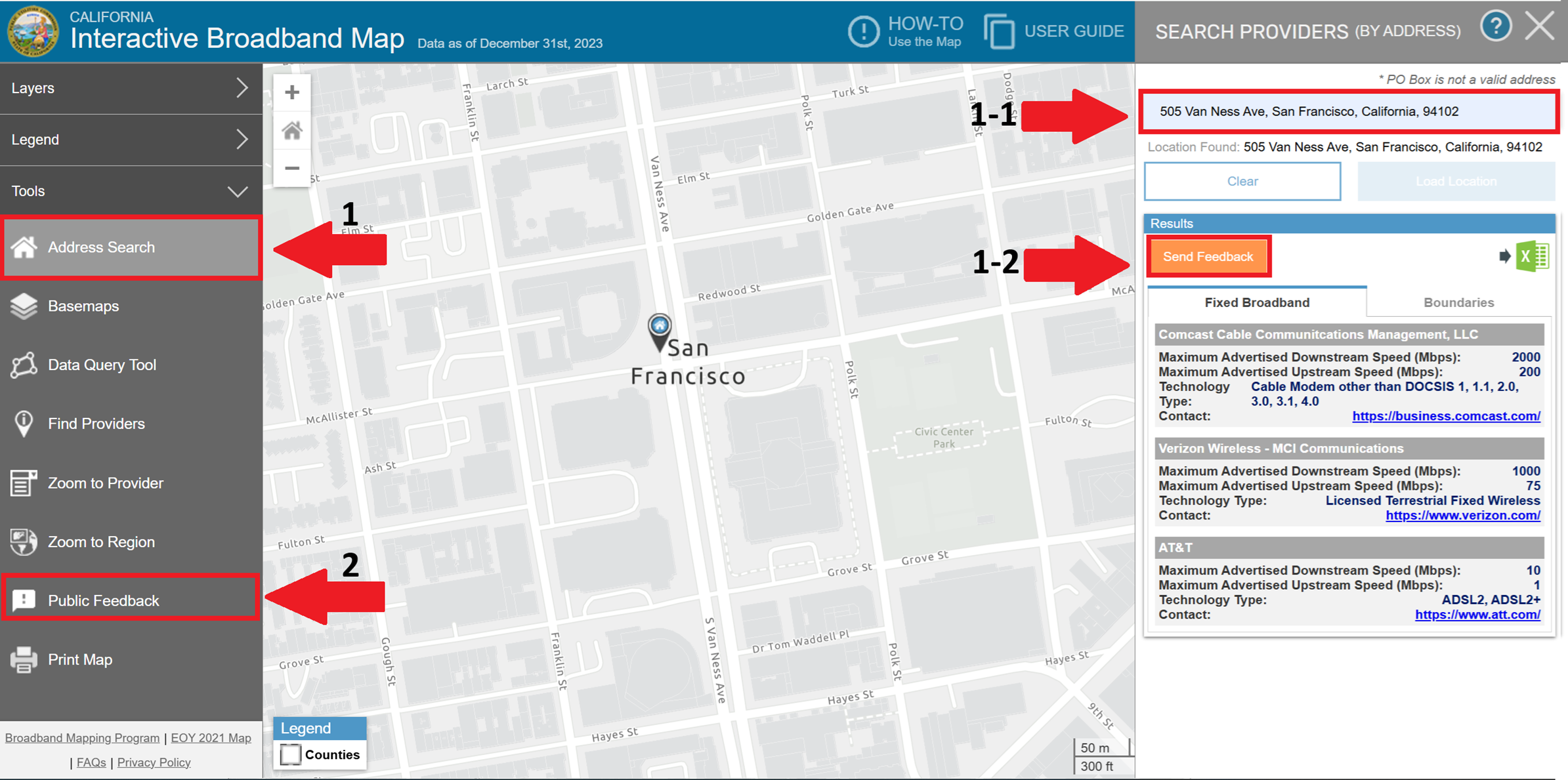Click the map home extent icon

[x=292, y=131]
